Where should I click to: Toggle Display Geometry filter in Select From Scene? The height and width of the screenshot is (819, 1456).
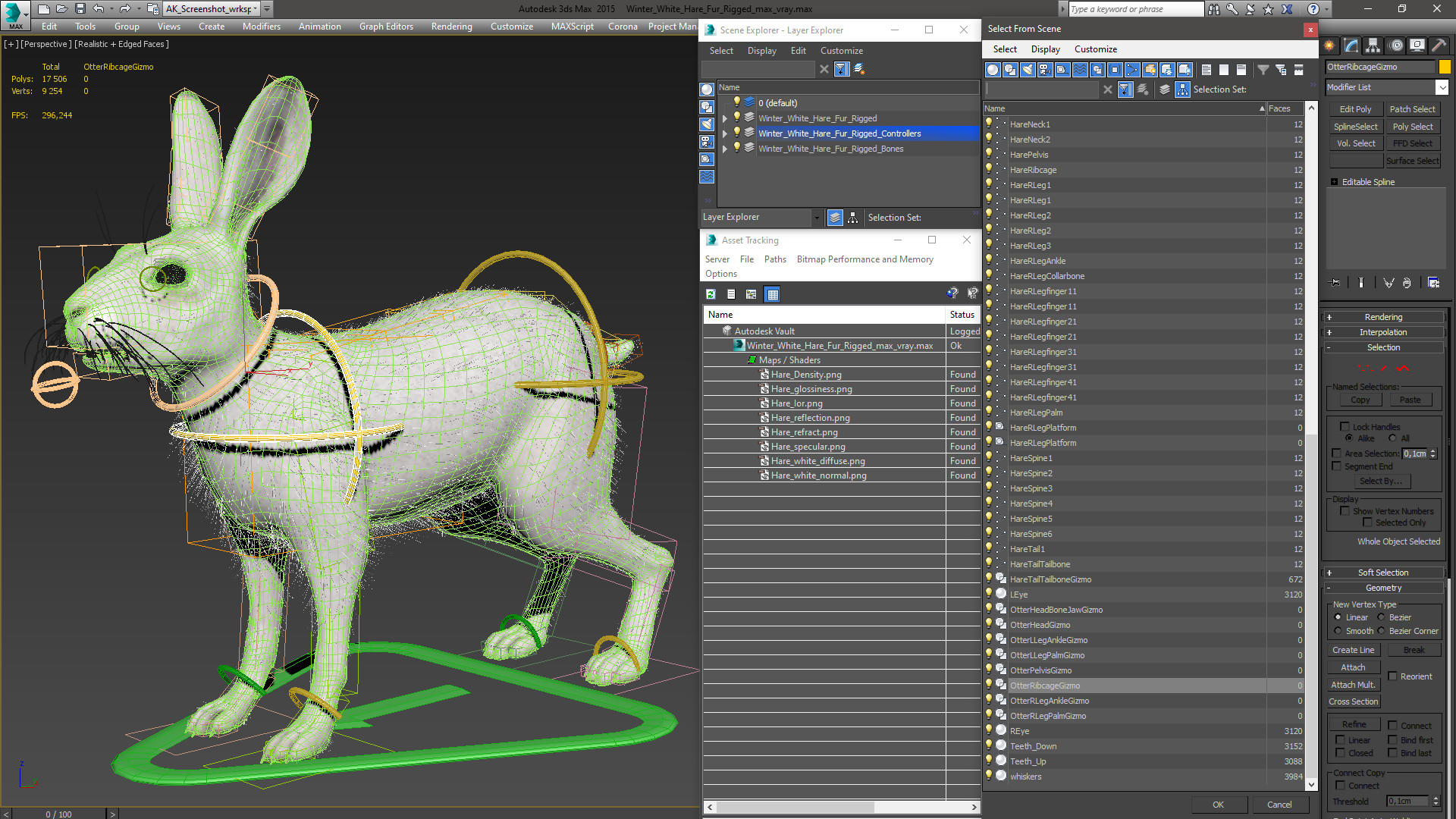(993, 70)
